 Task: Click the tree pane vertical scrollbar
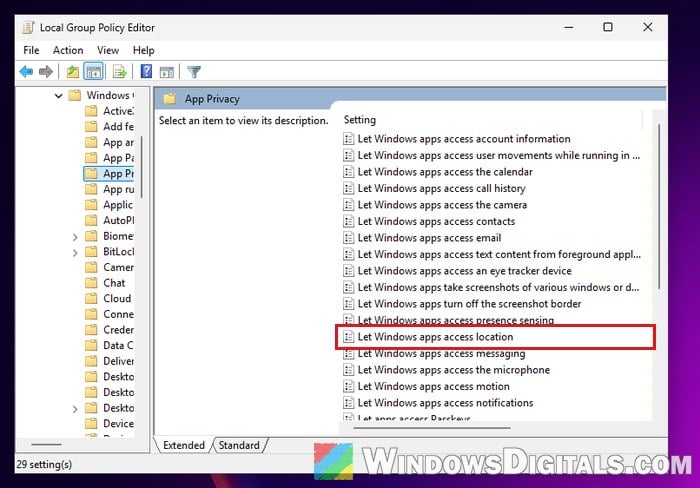[x=142, y=166]
